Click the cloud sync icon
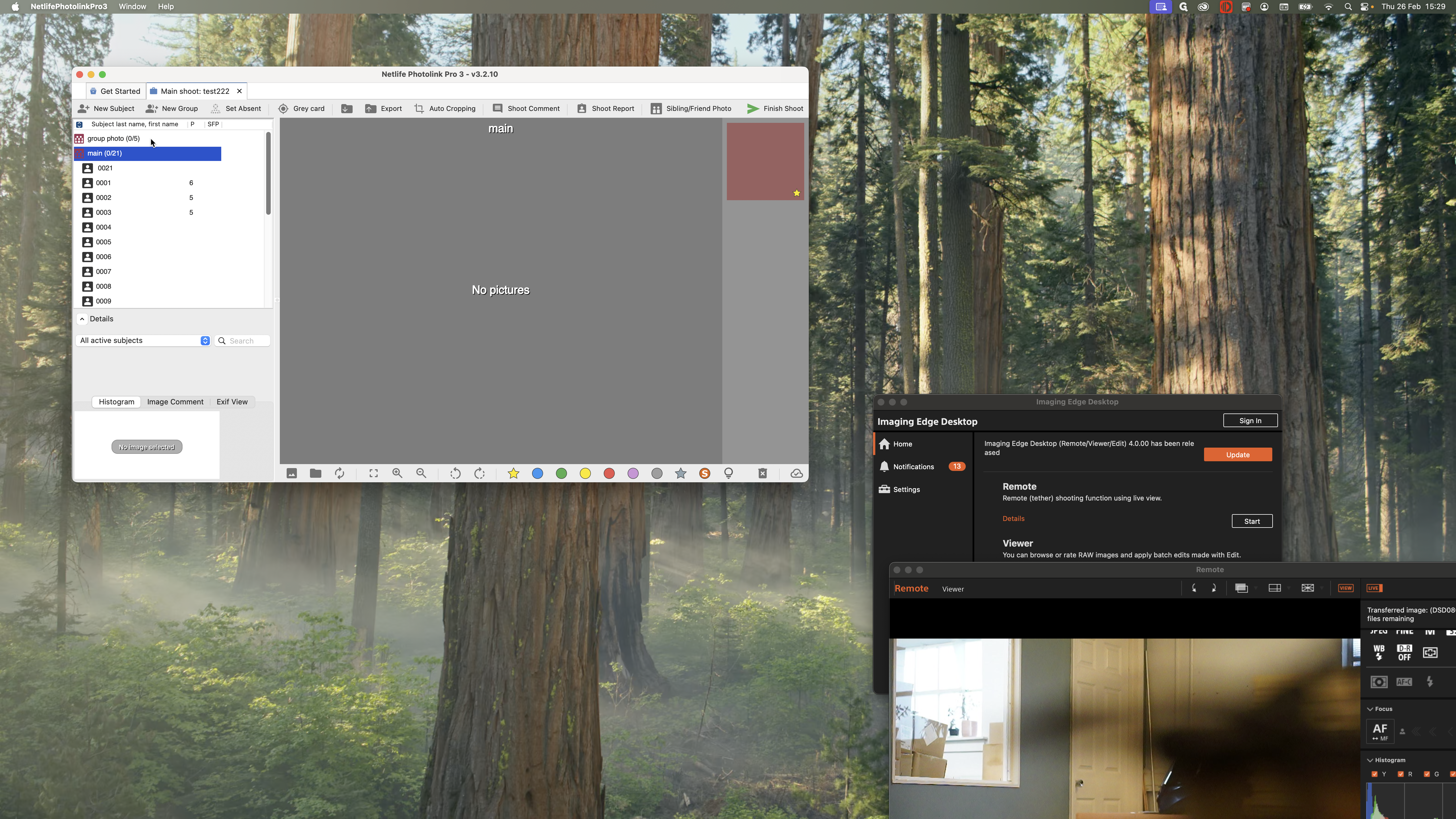This screenshot has width=1456, height=819. (796, 474)
